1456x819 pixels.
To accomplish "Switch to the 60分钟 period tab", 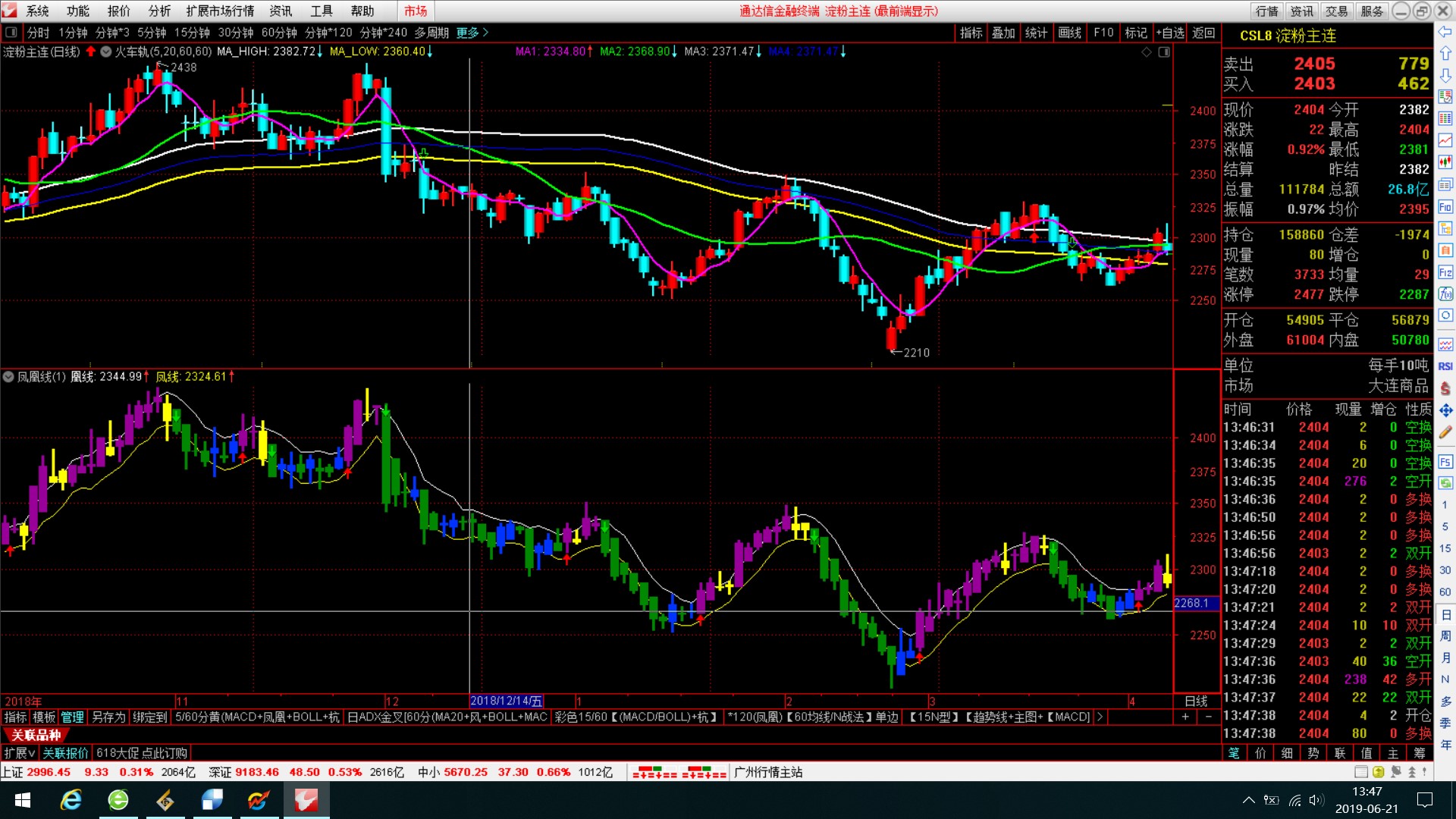I will pyautogui.click(x=278, y=33).
